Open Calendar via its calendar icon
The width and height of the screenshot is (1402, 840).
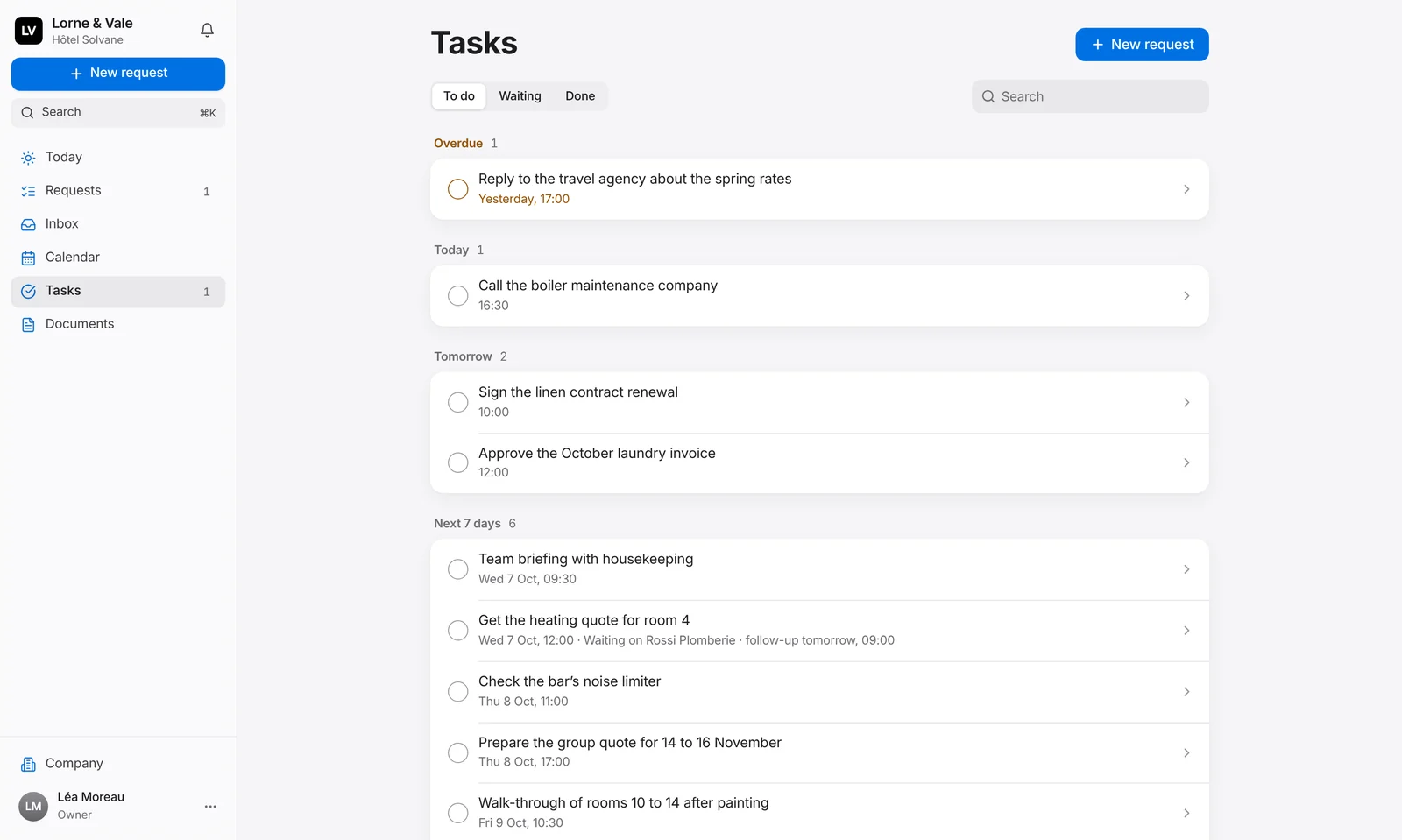[28, 258]
